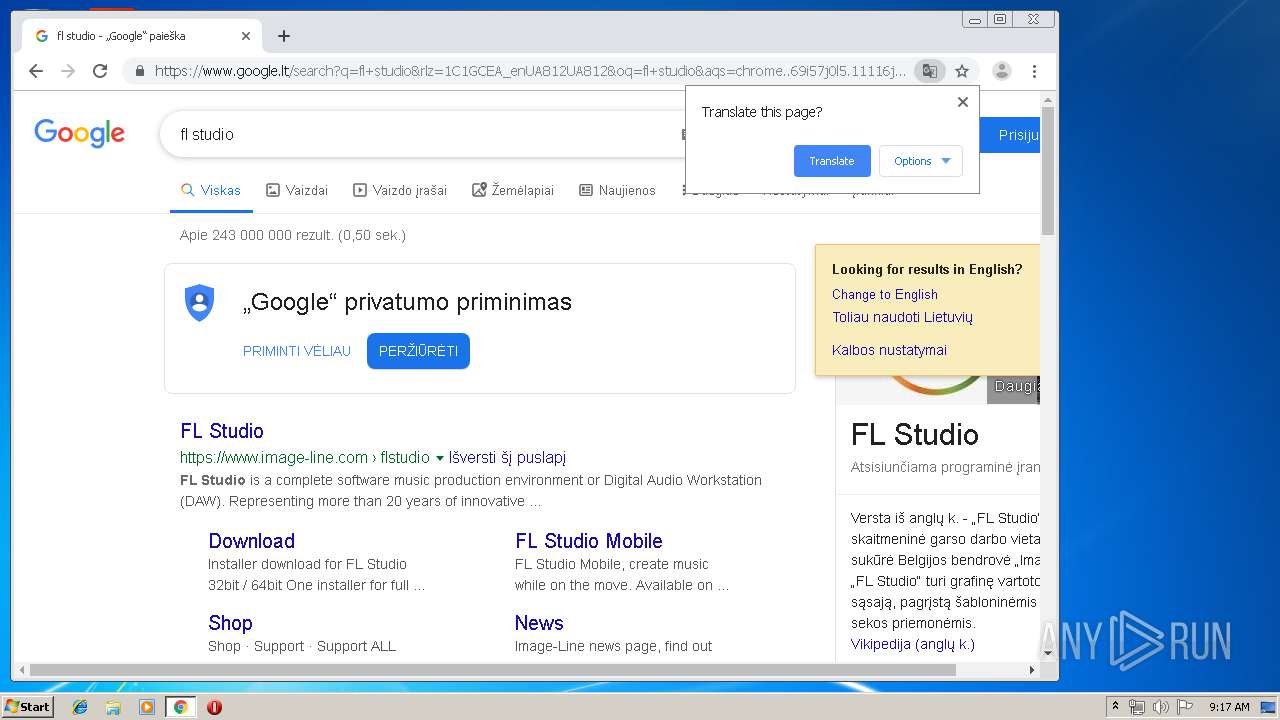Open the Kalbos nustatymai link
The width and height of the screenshot is (1280, 720).
[x=889, y=350]
